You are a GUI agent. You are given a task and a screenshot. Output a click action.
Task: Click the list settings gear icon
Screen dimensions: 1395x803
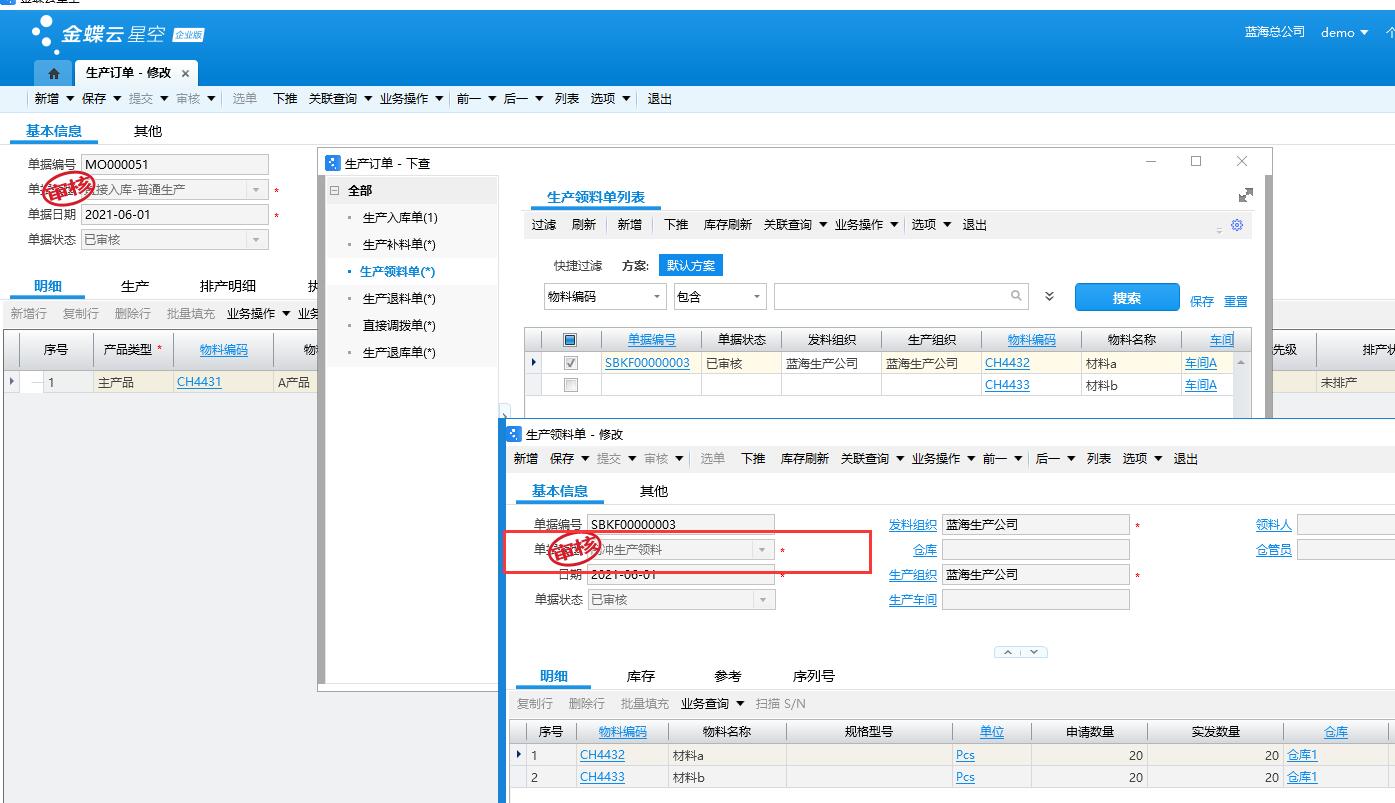(x=1237, y=225)
